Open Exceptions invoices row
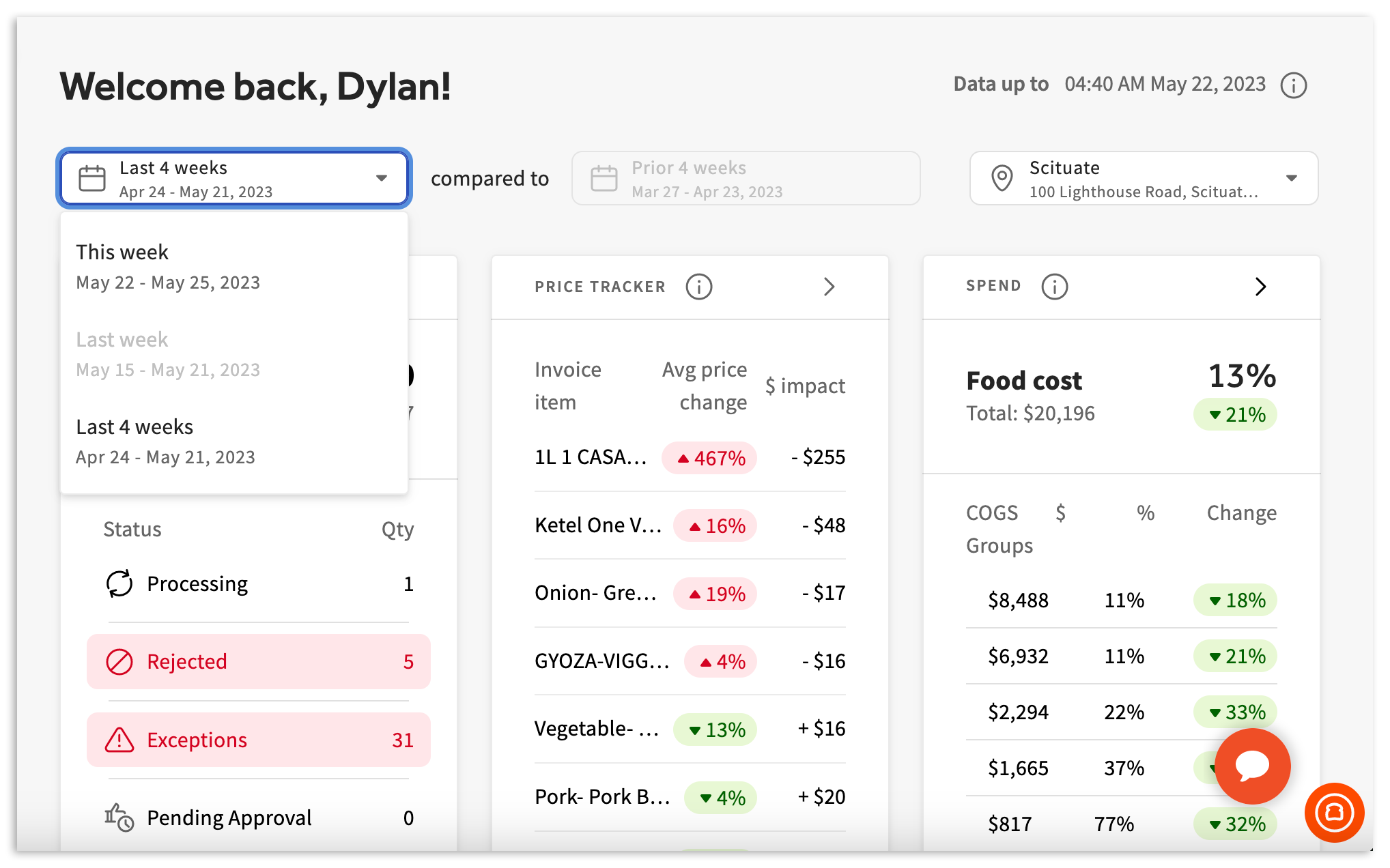 (258, 740)
